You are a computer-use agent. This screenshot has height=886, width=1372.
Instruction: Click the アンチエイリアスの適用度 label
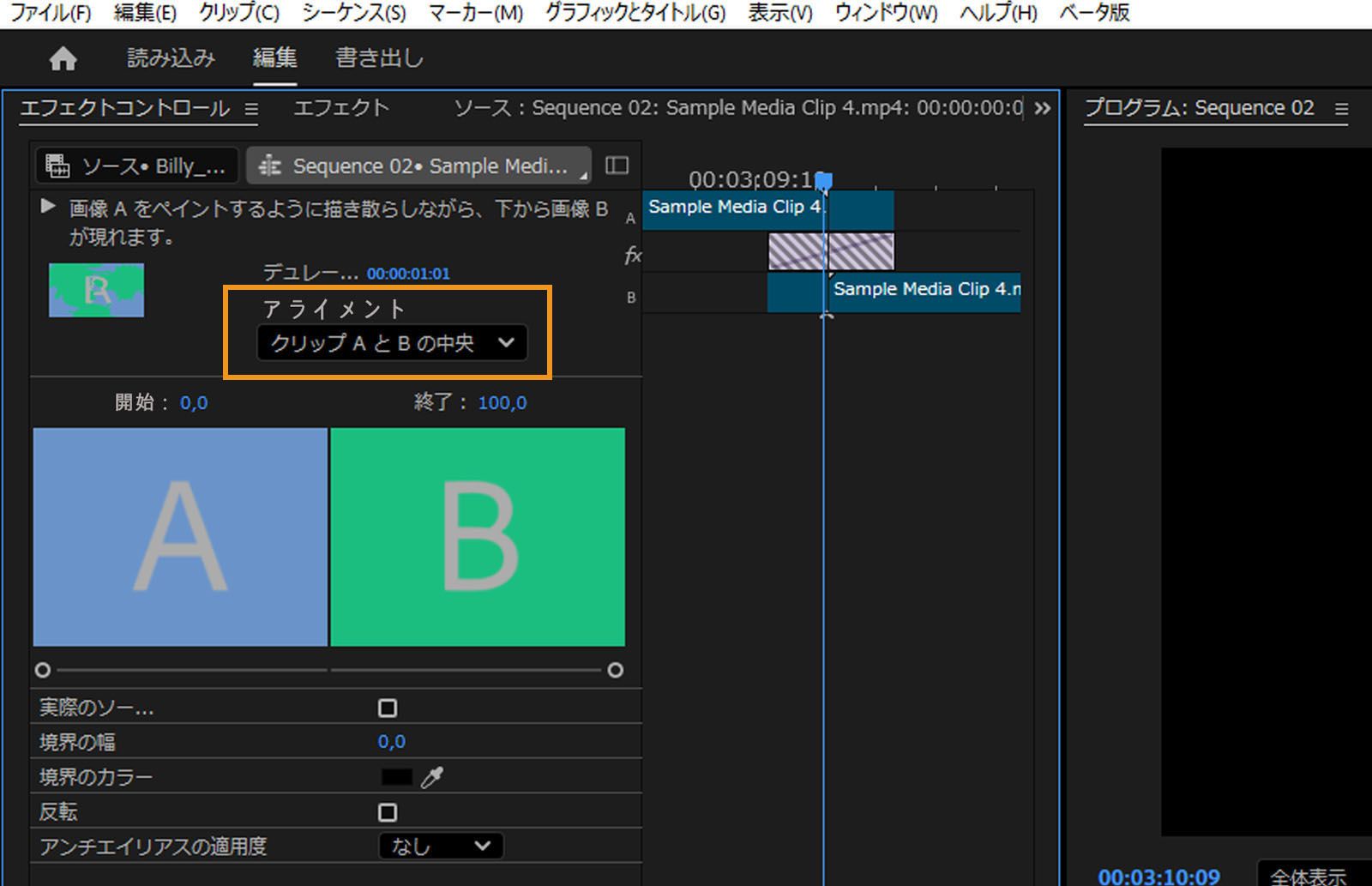point(153,847)
